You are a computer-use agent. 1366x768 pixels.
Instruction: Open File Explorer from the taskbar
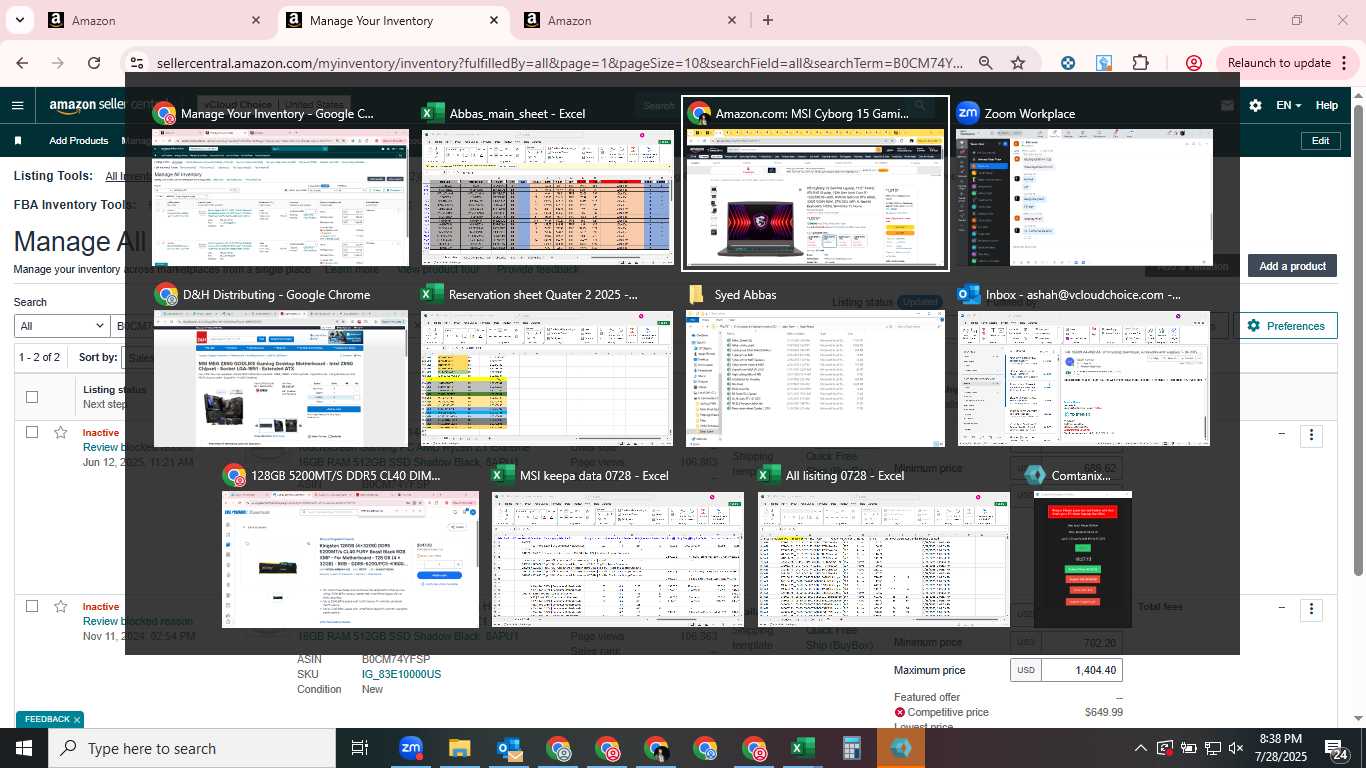(x=459, y=748)
